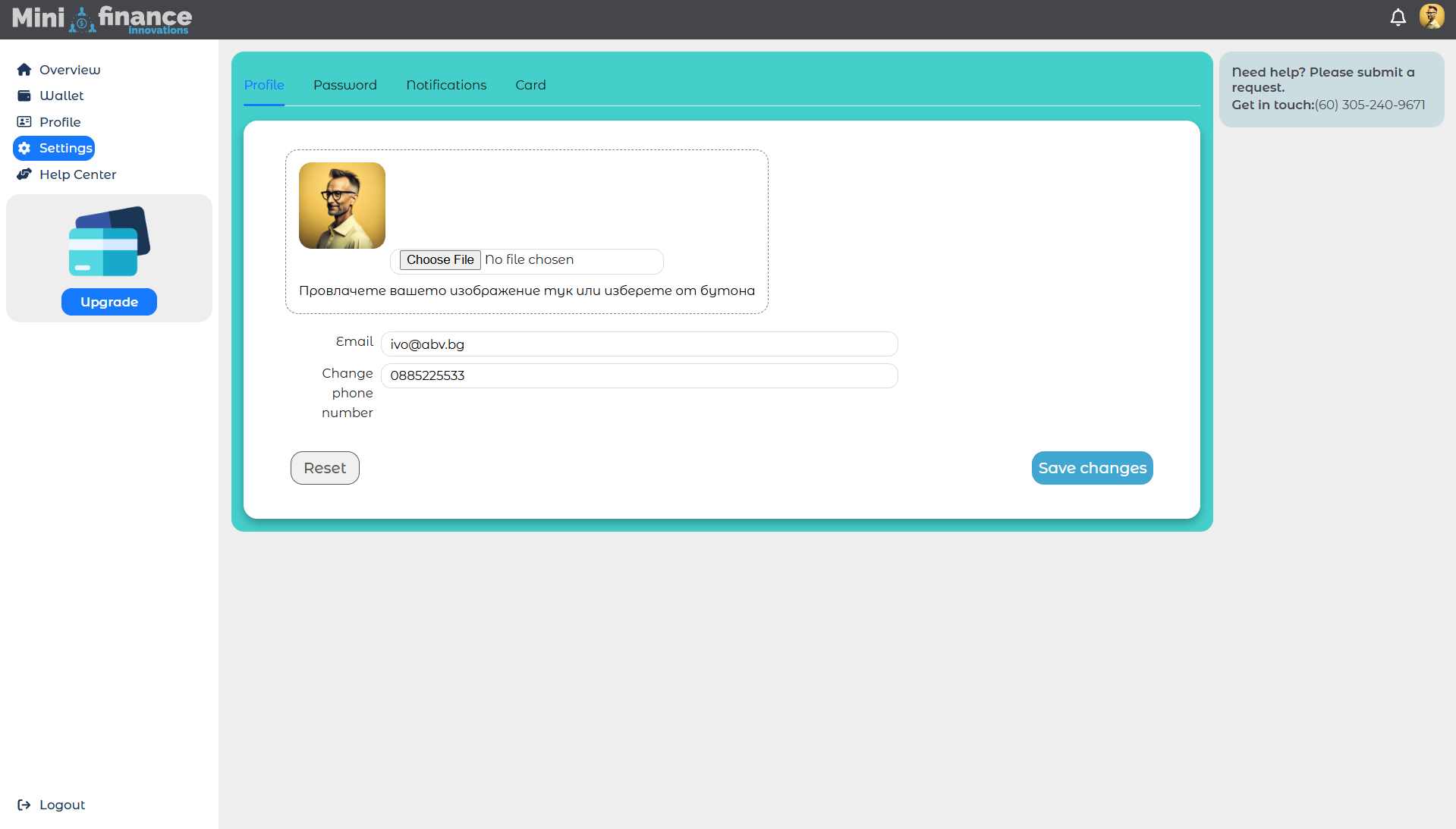The height and width of the screenshot is (829, 1456).
Task: Click the credit cards illustration above Upgrade
Action: point(108,241)
